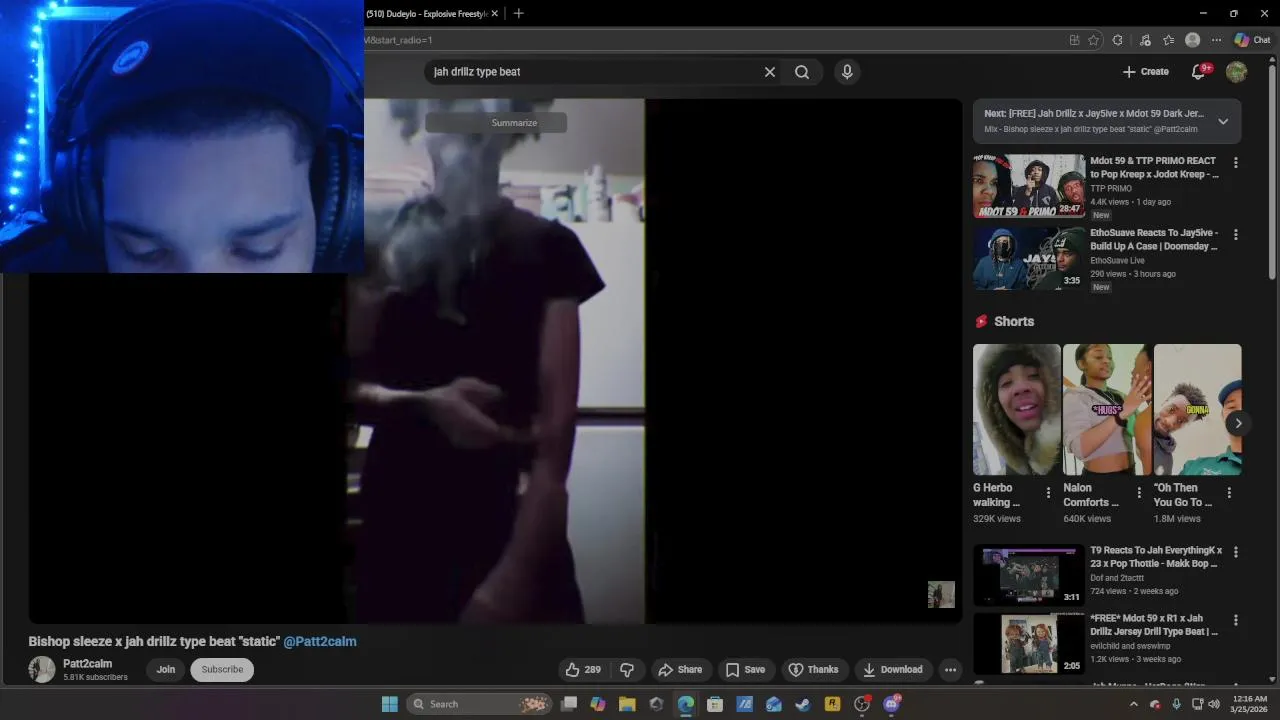
Task: Clear the YouTube search box text
Action: pos(770,72)
